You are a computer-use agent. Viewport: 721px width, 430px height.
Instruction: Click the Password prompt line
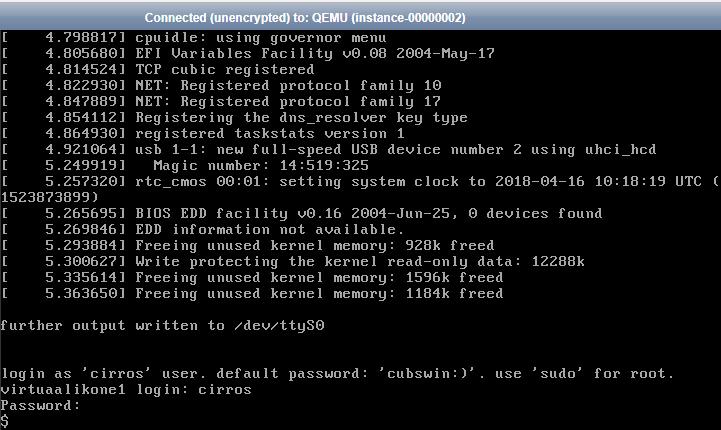pyautogui.click(x=40, y=406)
